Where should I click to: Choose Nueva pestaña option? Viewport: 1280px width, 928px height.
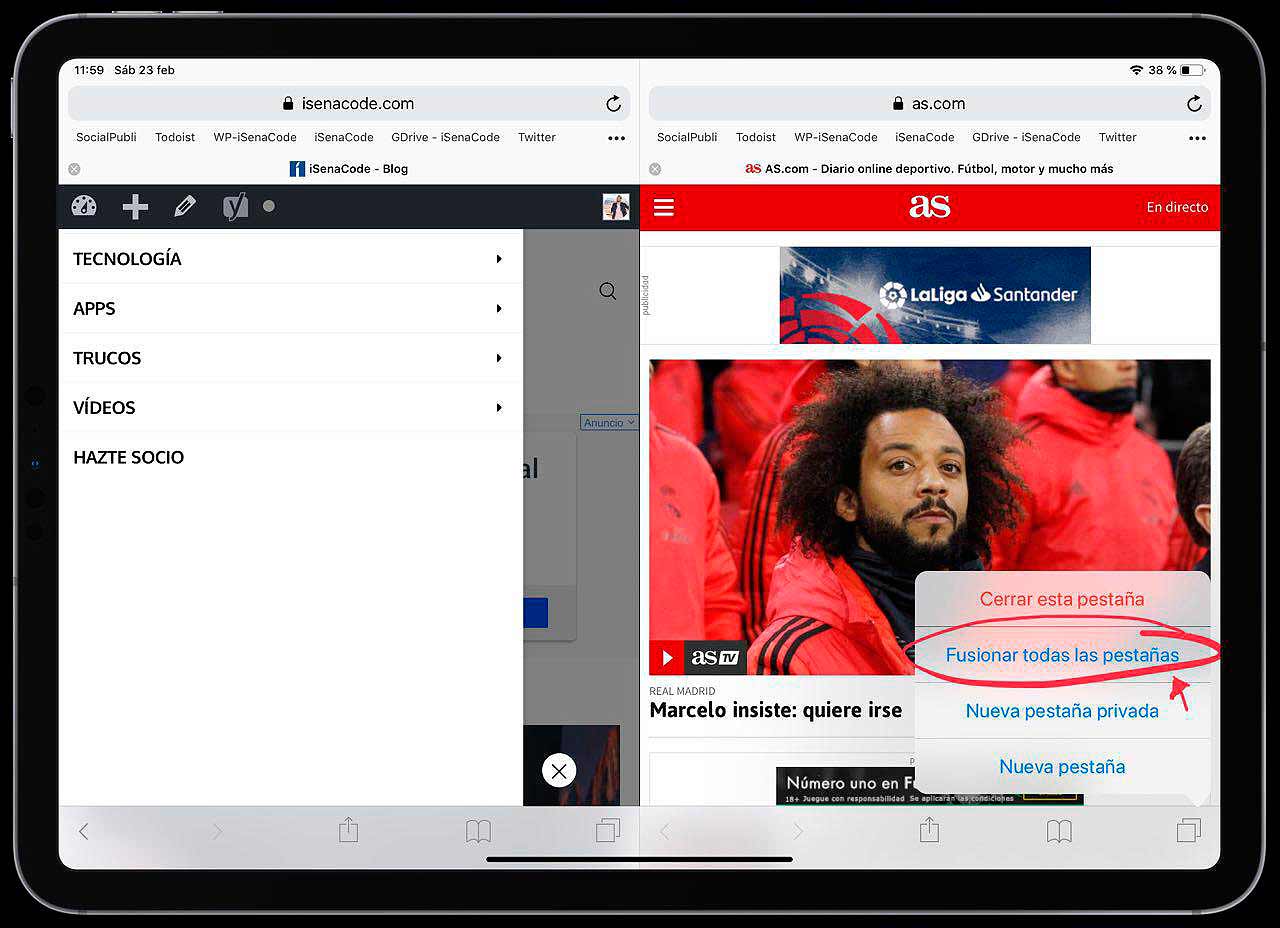tap(1062, 767)
